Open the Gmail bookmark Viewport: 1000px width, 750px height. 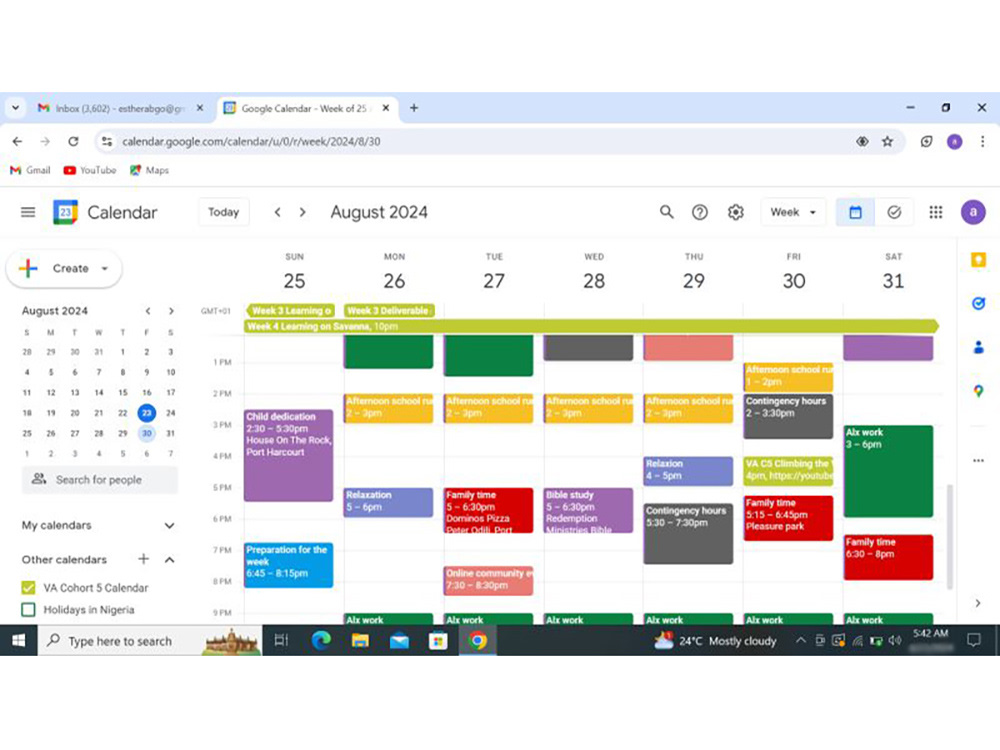click(30, 170)
